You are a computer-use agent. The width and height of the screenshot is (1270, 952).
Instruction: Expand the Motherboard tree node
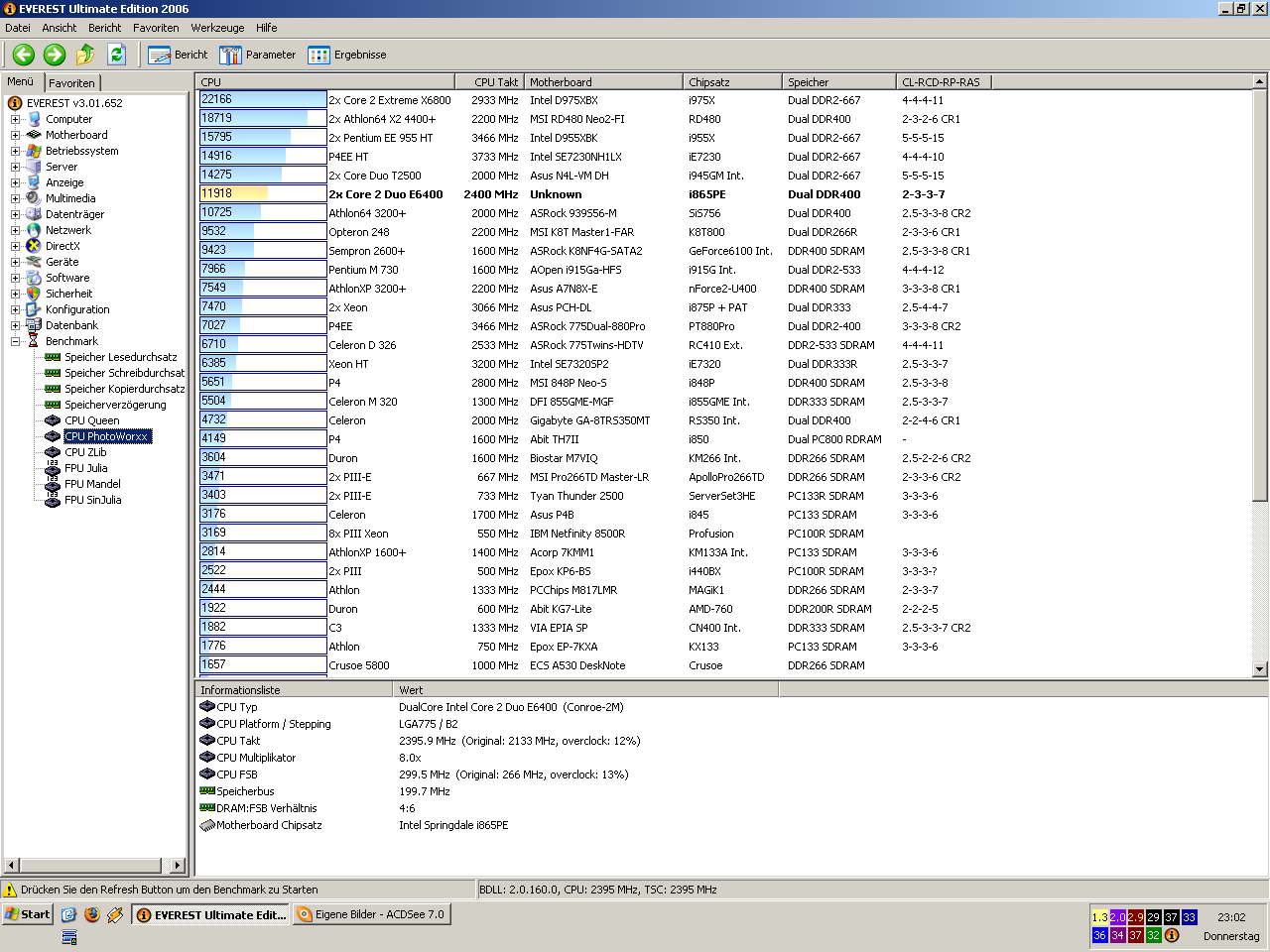click(x=15, y=135)
